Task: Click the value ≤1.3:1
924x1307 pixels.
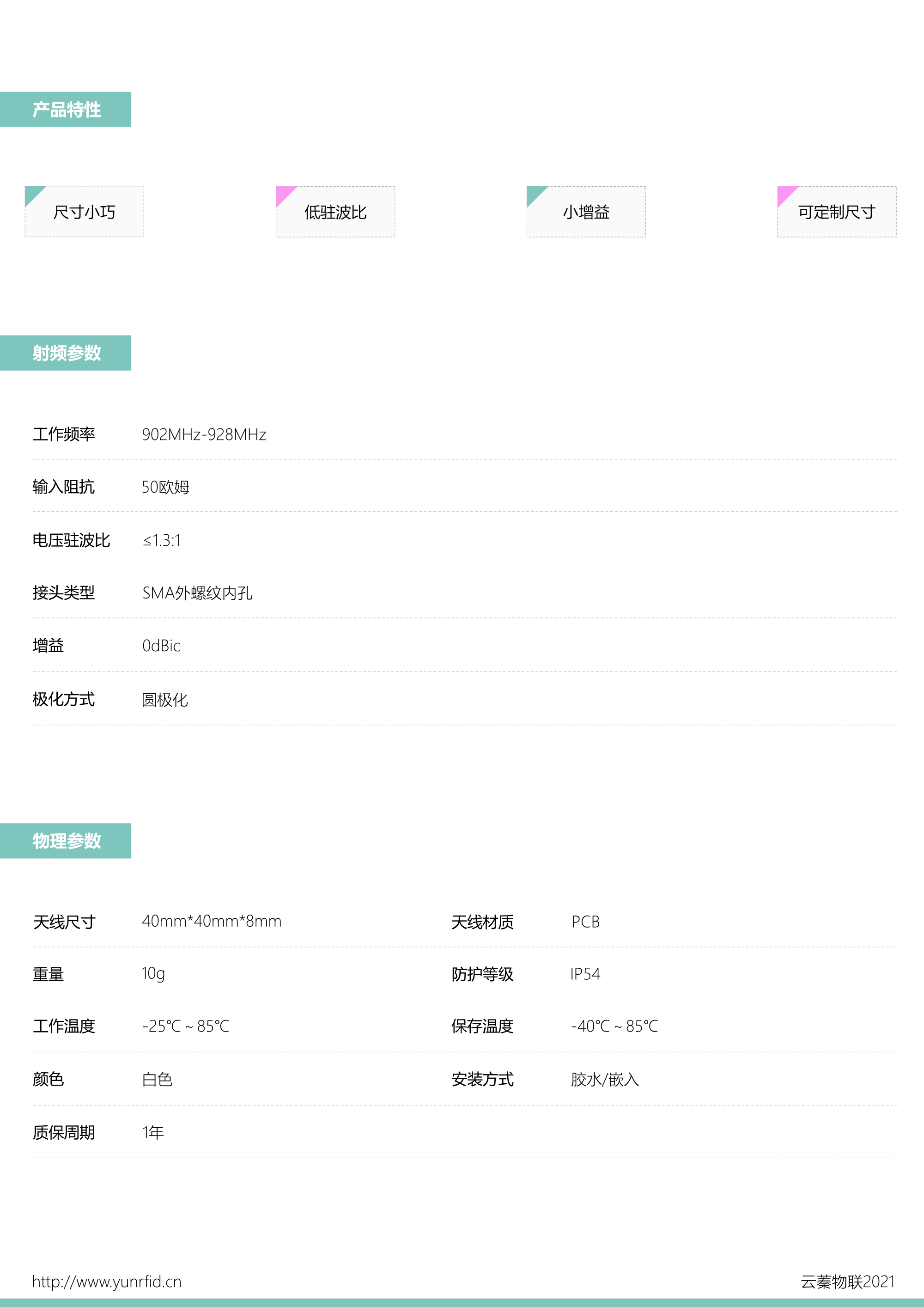Action: (x=162, y=540)
